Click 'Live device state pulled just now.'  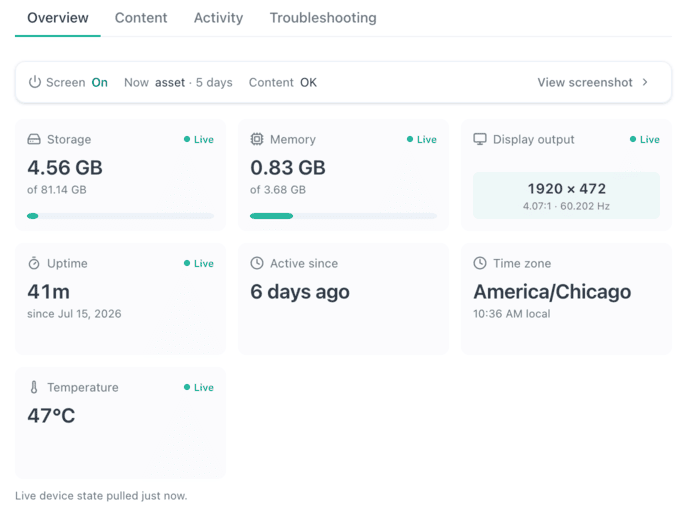101,496
